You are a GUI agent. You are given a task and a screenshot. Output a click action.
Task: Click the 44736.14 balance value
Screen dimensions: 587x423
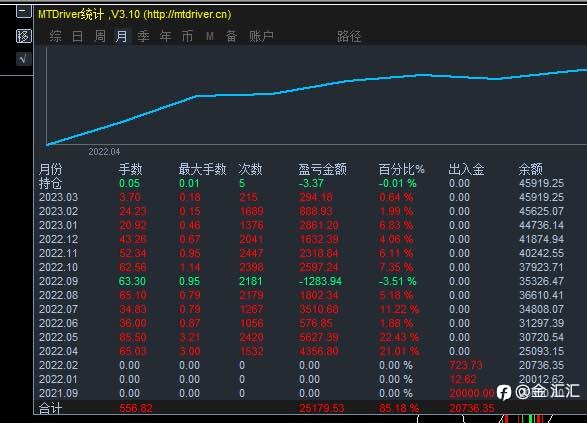pos(541,225)
